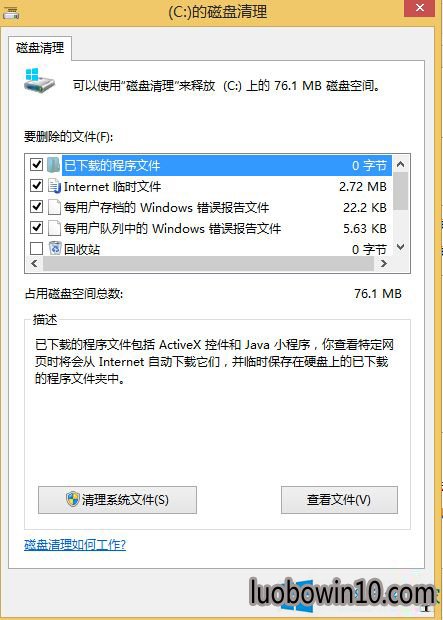Click the Disk Cleanup title bar icon
Screen dimensions: 443x620
coord(11,14)
